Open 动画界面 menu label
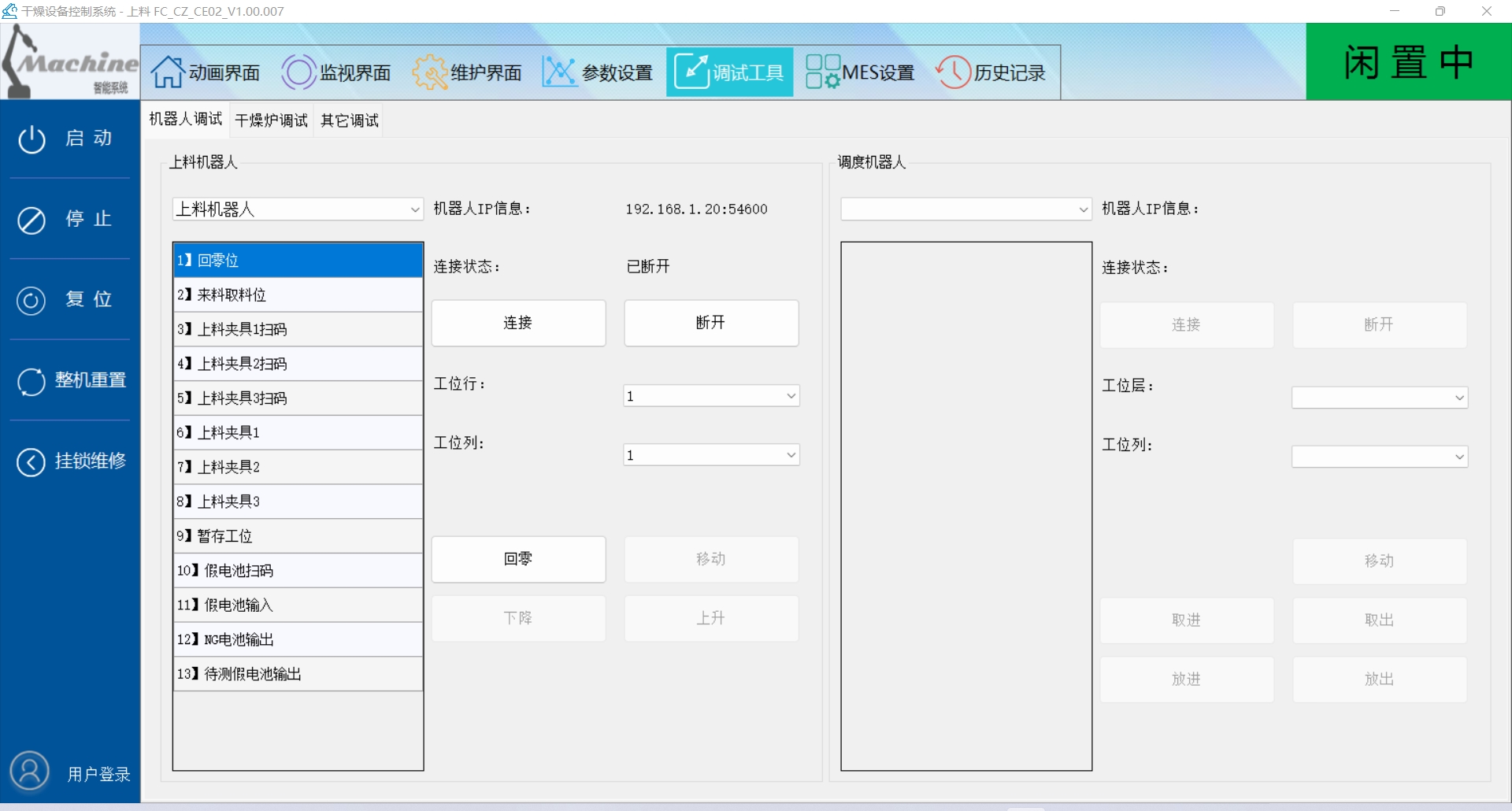This screenshot has width=1512, height=811. pyautogui.click(x=224, y=73)
